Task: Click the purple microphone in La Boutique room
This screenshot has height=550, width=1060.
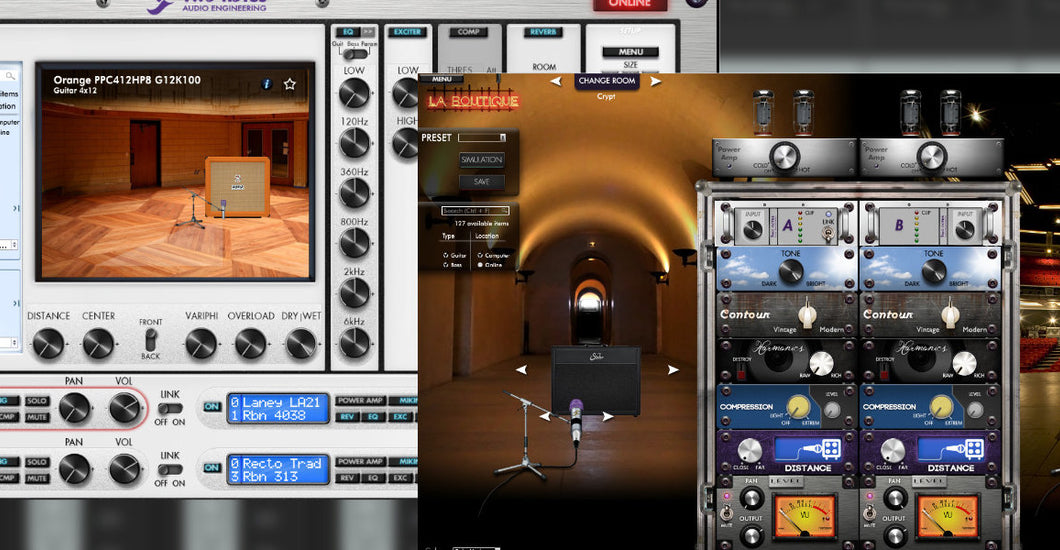Action: tap(576, 421)
